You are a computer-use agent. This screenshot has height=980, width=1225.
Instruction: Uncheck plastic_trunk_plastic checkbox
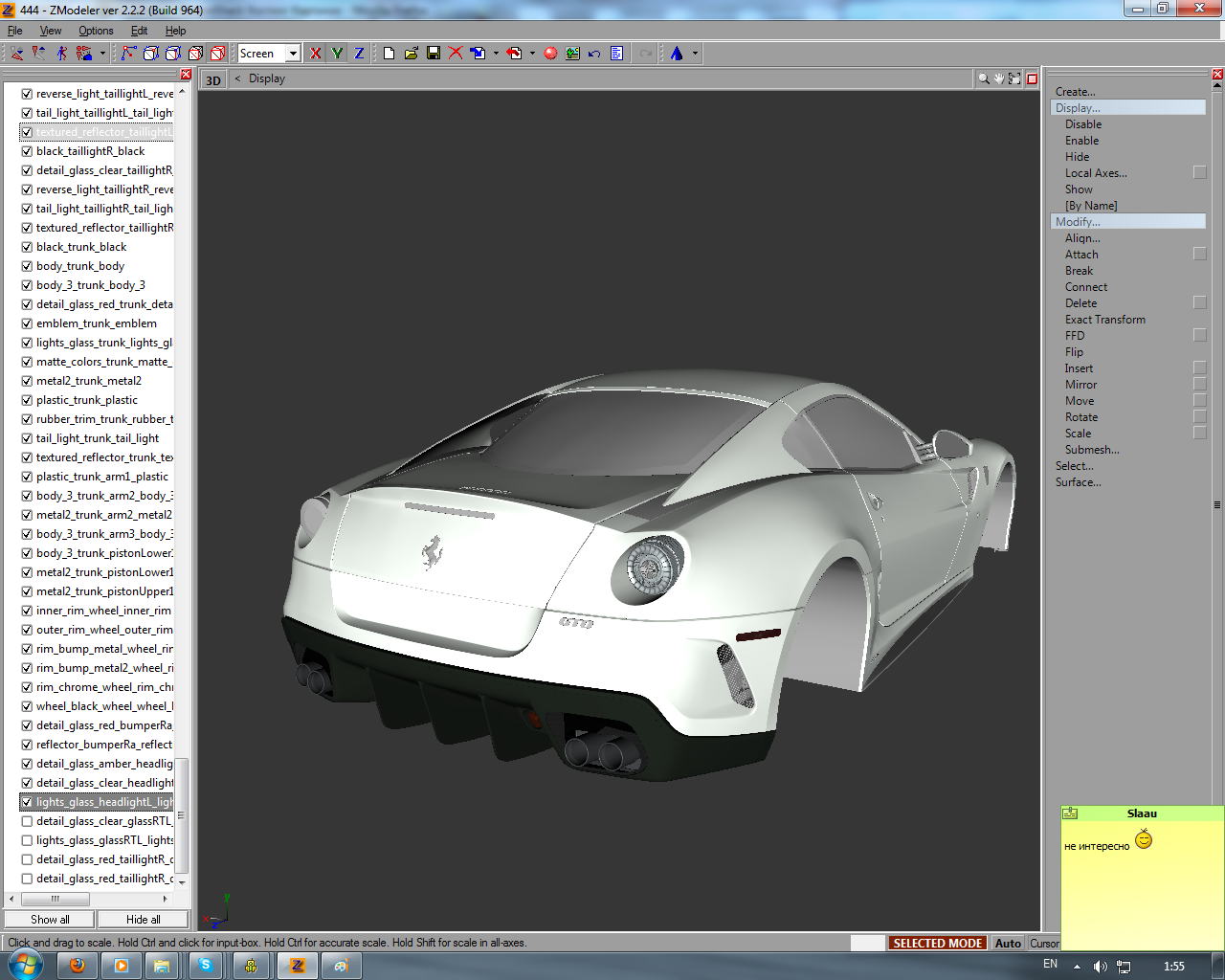pyautogui.click(x=27, y=400)
